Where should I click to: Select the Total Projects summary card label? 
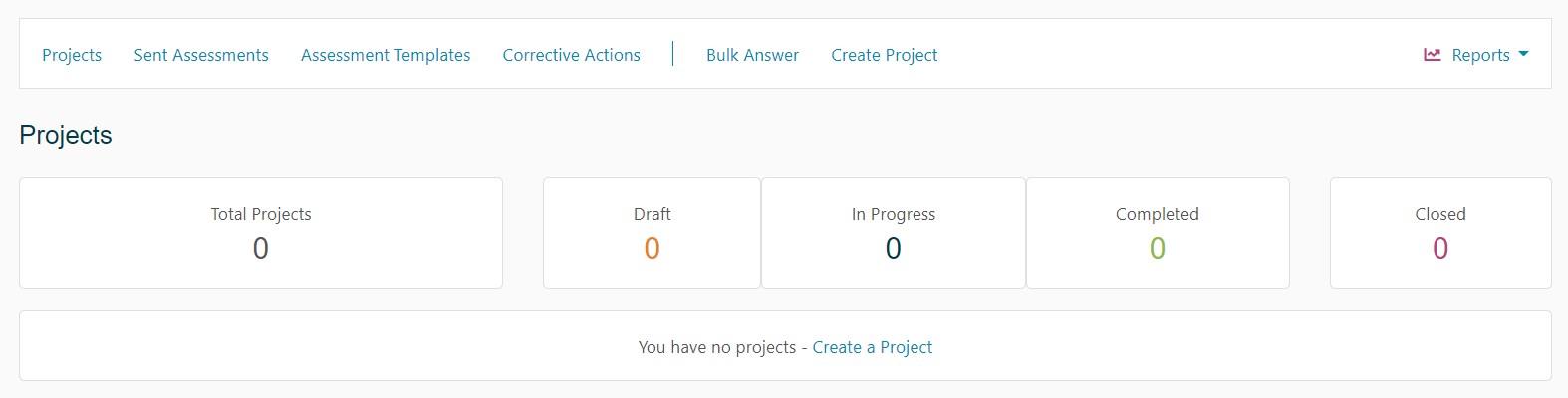(261, 214)
